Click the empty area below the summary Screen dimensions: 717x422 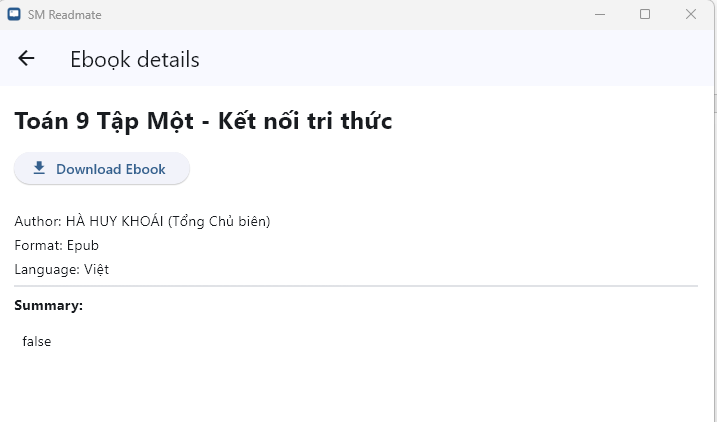(356, 390)
